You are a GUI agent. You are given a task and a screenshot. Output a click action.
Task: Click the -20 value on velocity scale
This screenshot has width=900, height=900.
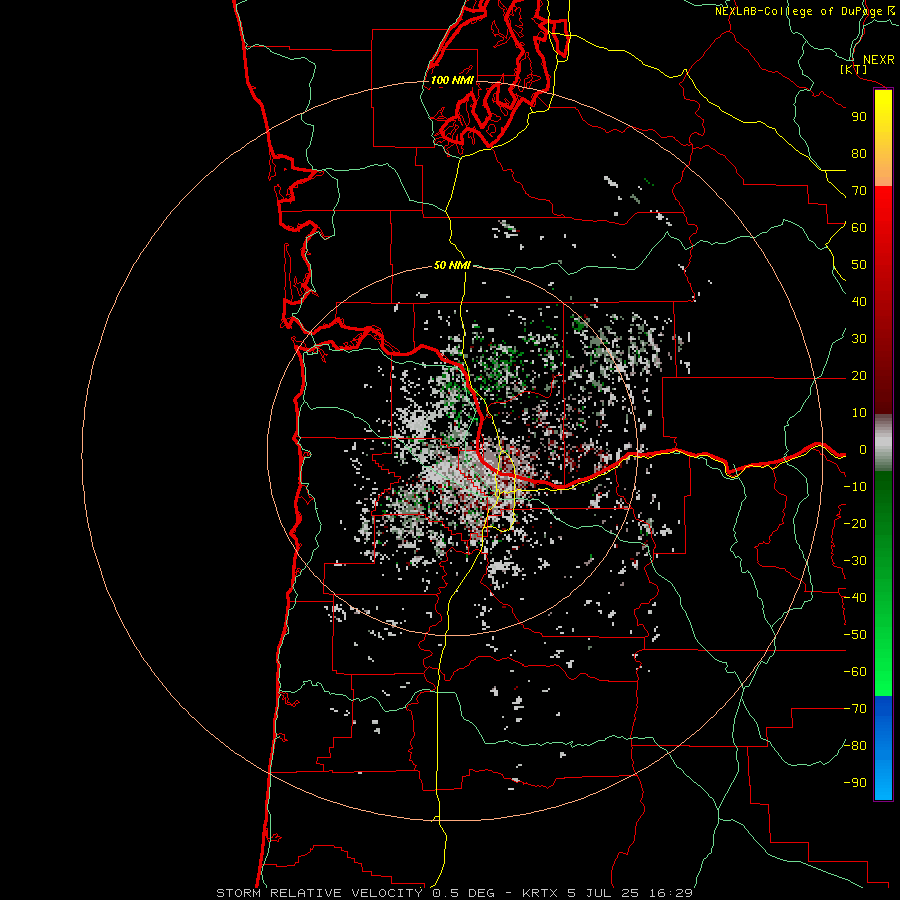coord(855,523)
